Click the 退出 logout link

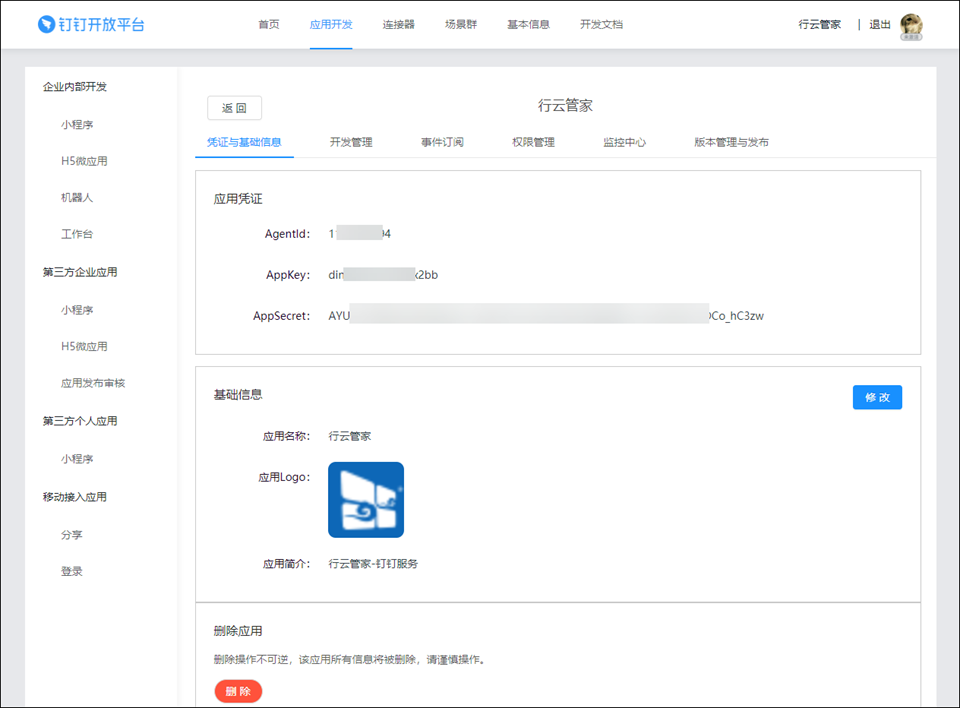tap(879, 25)
